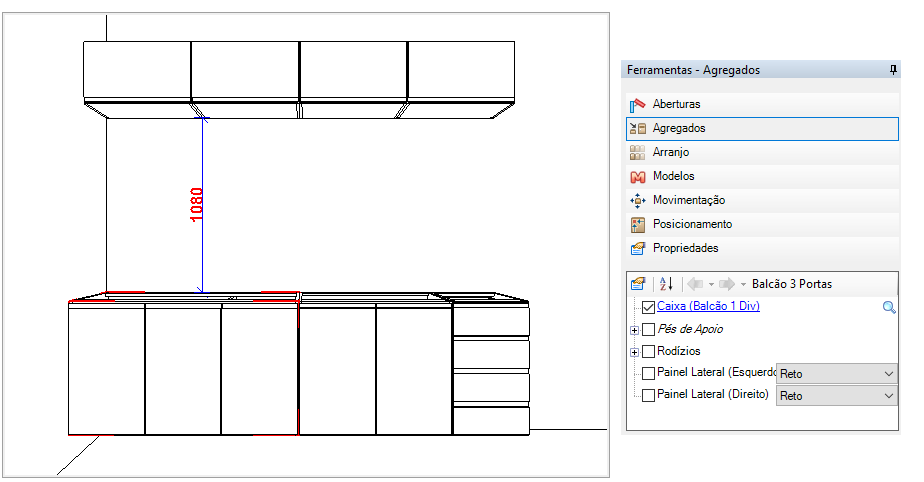The image size is (924, 482).
Task: Open the Movimentação tools section
Action: tap(762, 200)
